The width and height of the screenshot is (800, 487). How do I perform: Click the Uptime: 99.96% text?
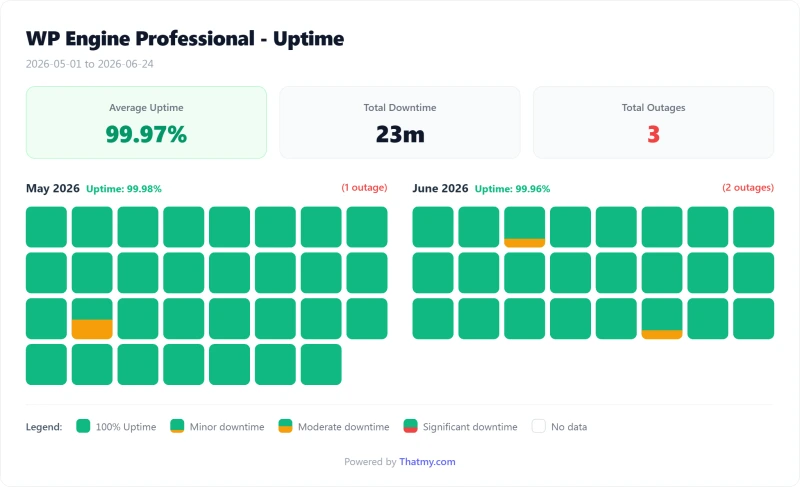[512, 189]
